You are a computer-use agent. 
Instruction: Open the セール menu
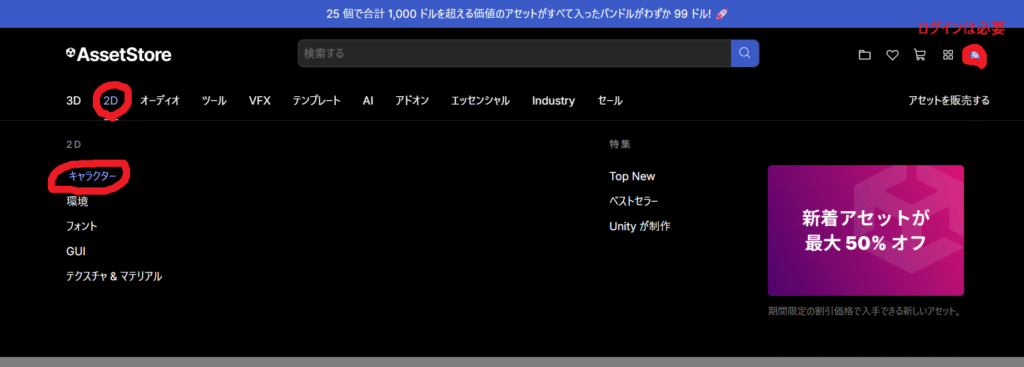point(610,101)
